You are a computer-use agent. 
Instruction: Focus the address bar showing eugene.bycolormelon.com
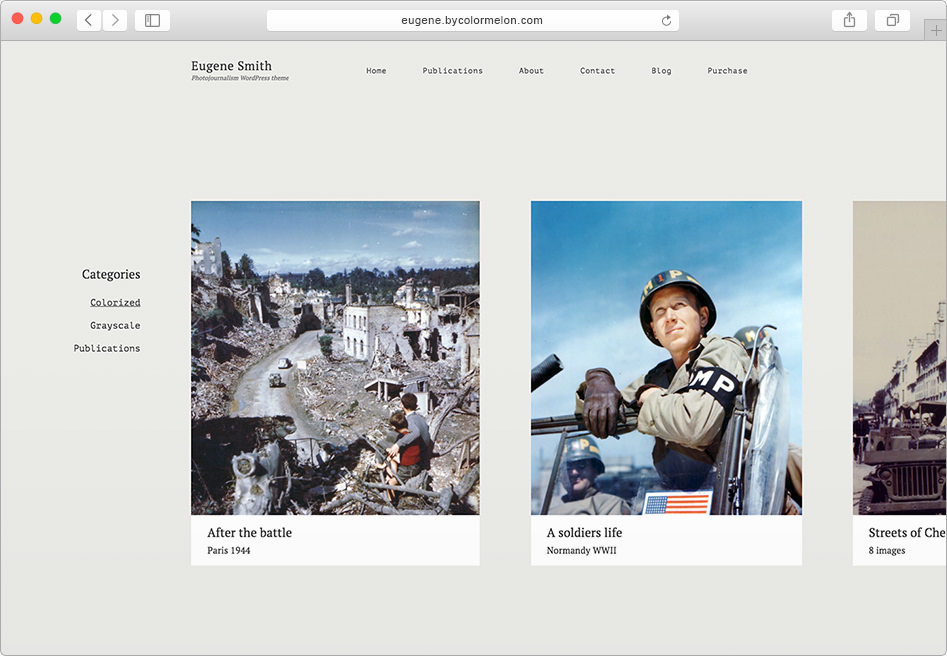tap(472, 20)
